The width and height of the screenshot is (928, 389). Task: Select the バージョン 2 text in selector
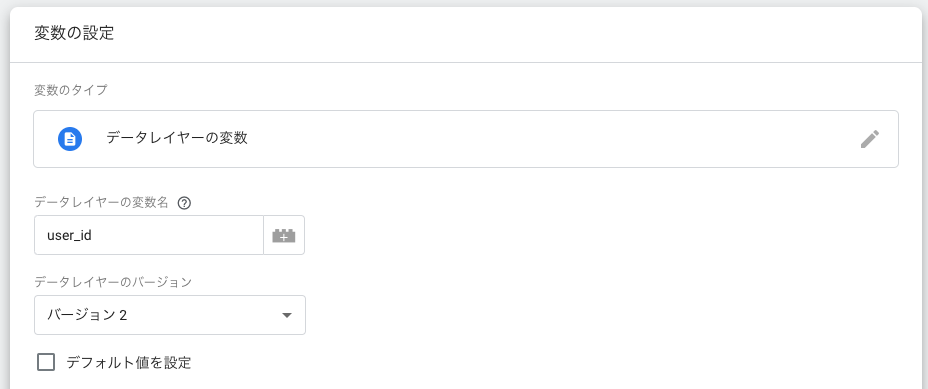87,315
